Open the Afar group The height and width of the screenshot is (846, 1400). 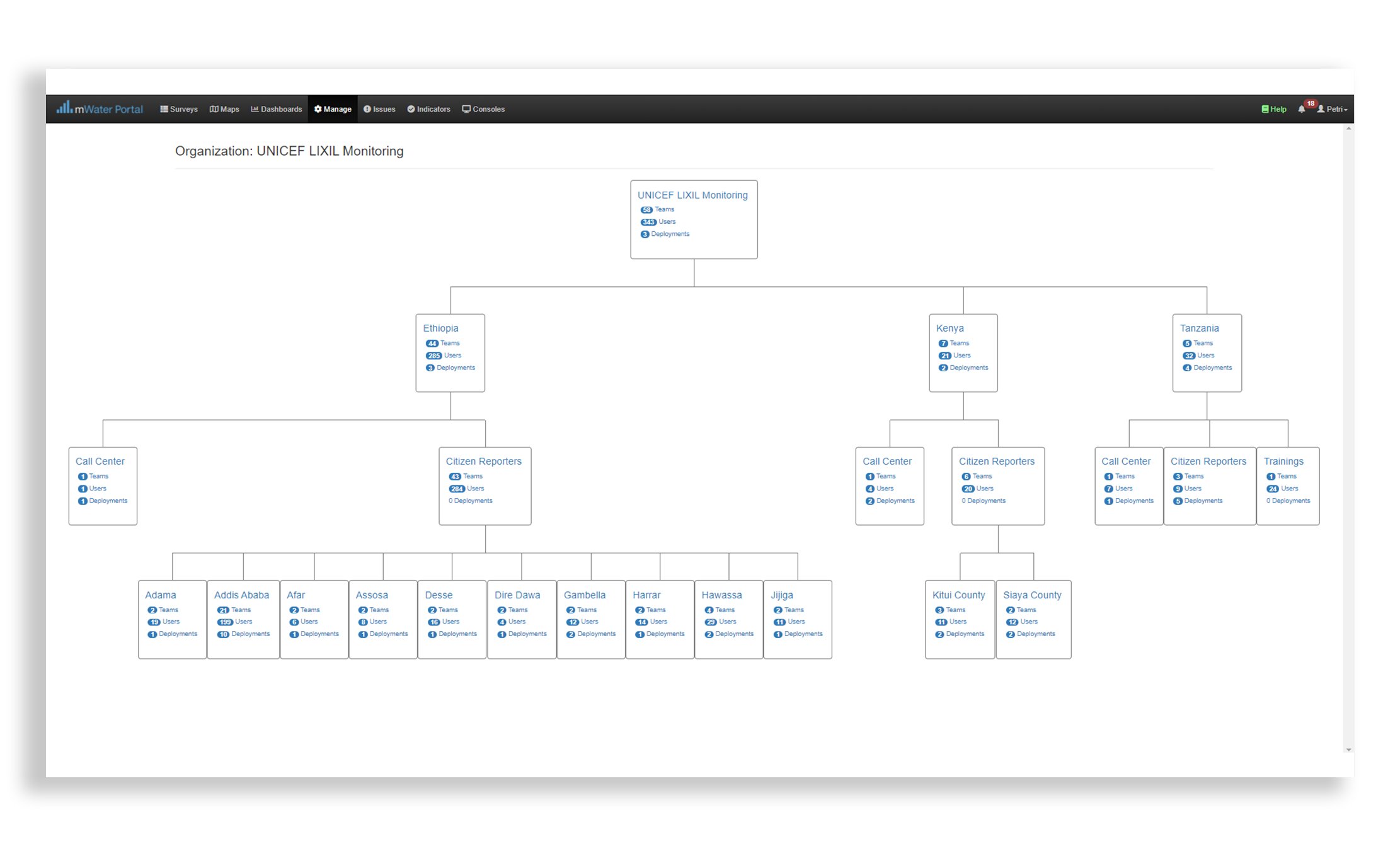click(x=295, y=594)
